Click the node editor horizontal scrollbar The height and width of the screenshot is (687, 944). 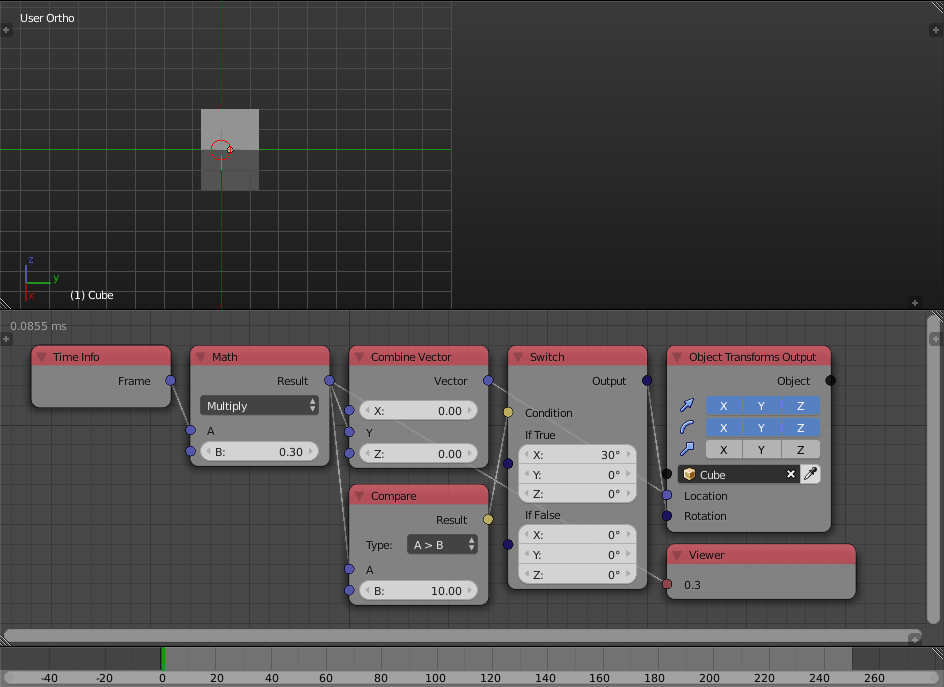point(464,636)
